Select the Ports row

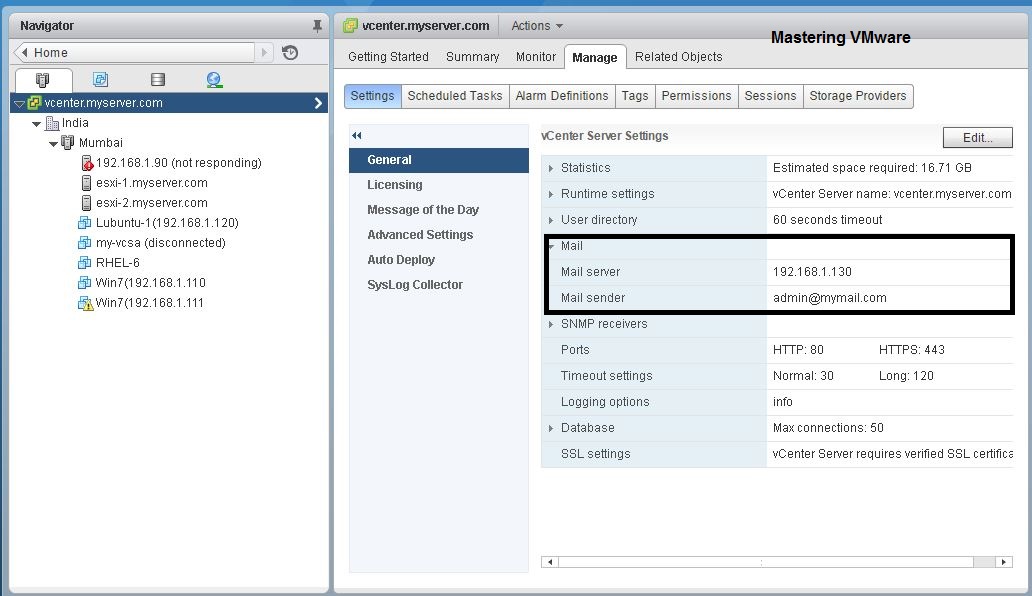pos(777,350)
